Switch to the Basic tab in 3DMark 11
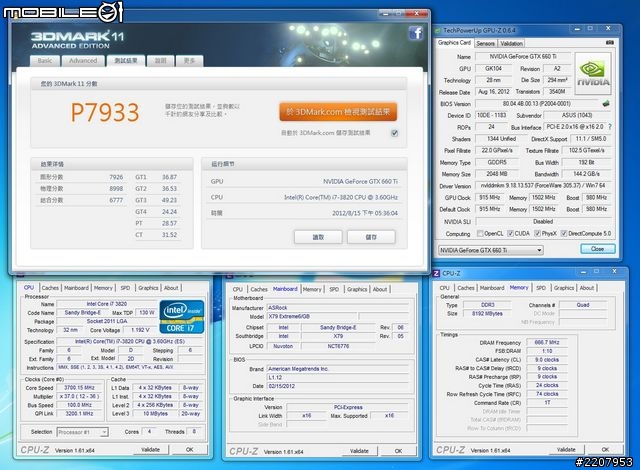The width and height of the screenshot is (640, 470). (45, 61)
